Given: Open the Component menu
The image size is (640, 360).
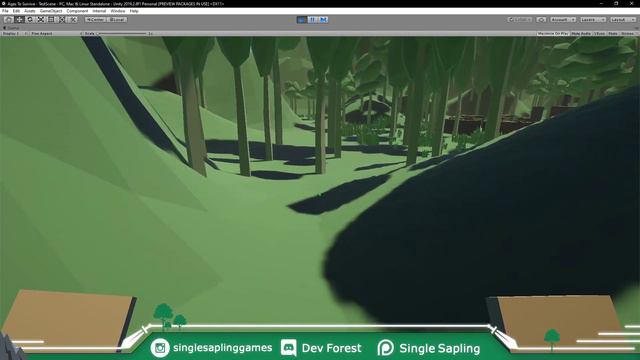Looking at the screenshot, I should click(77, 11).
